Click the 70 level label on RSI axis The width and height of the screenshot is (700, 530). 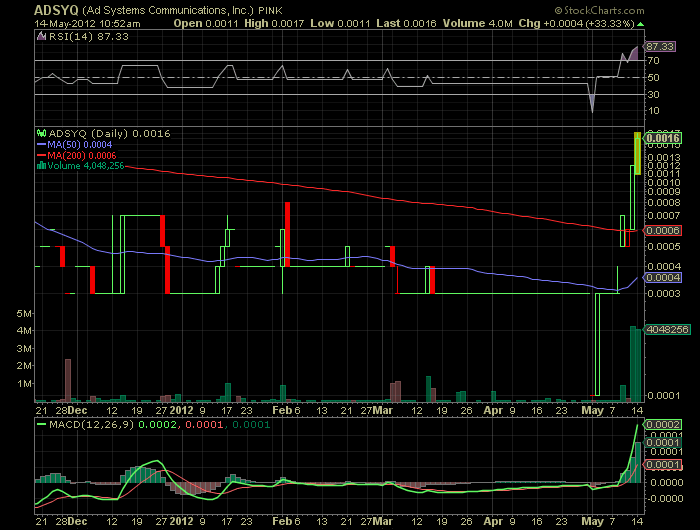click(654, 61)
